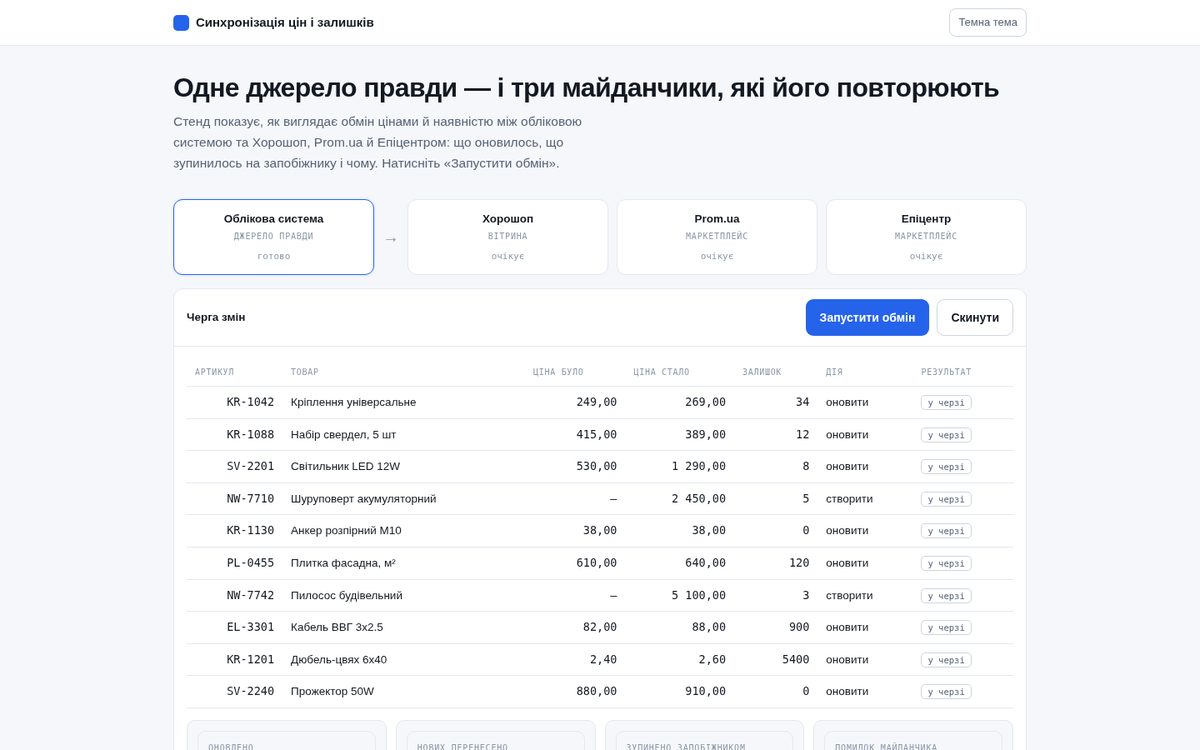Click "у черзі" badge in KR-1042 row
Screen dimensions: 1200x750
coord(946,402)
